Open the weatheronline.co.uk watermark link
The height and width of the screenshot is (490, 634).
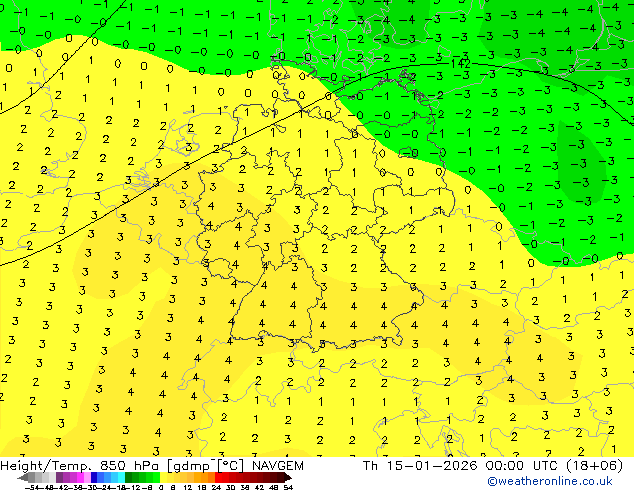pos(550,482)
